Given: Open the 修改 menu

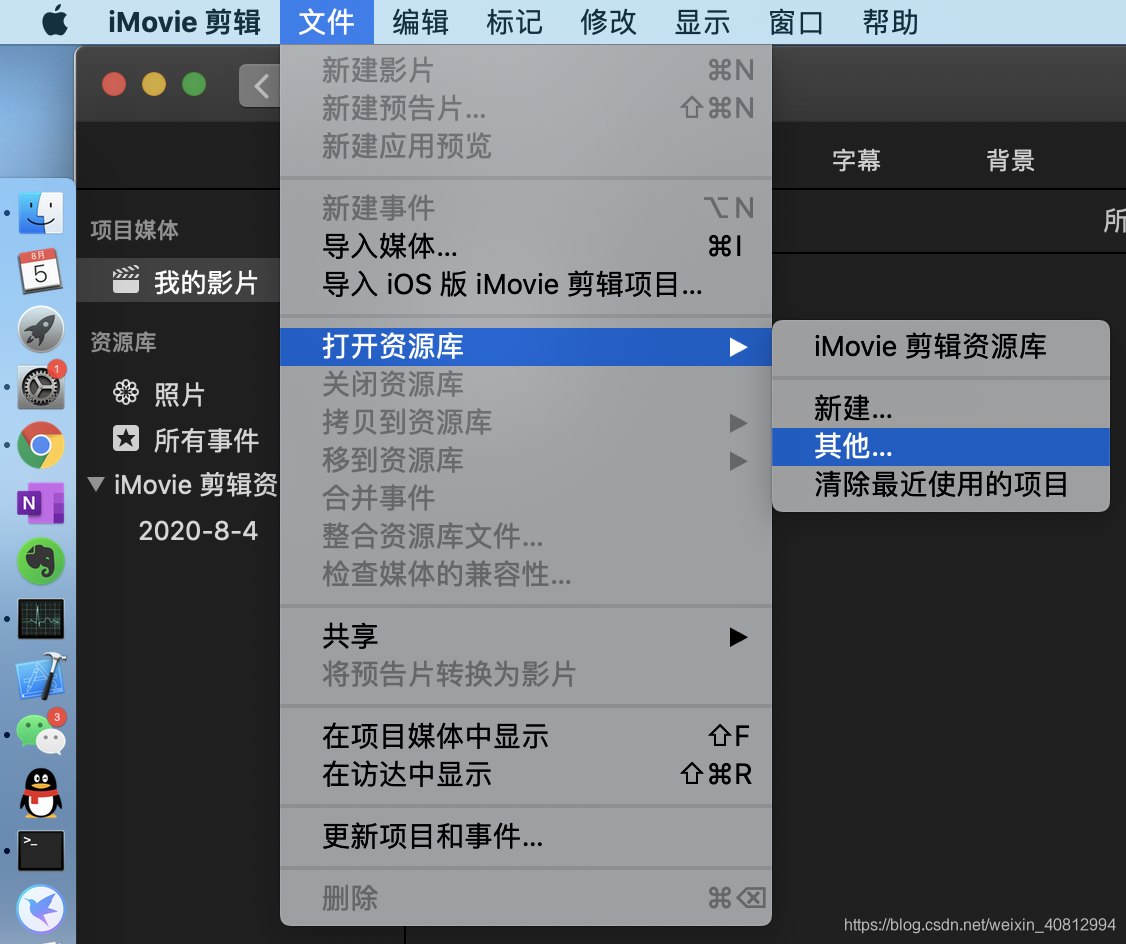Looking at the screenshot, I should click(x=608, y=22).
